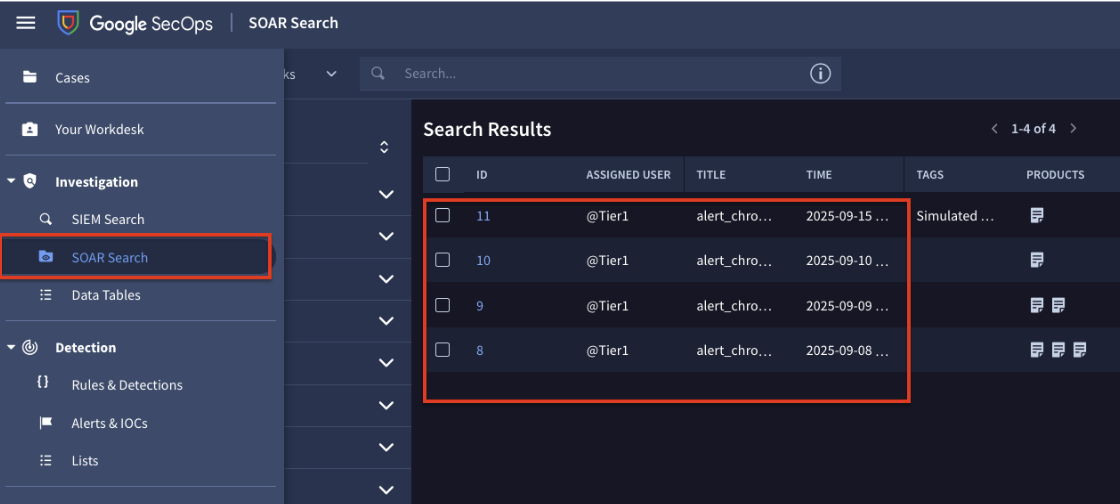
Task: Open the hamburger navigation menu
Action: coord(26,23)
